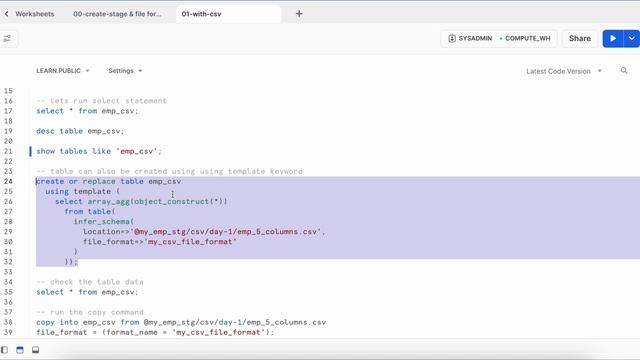Click the comment 'run the copy command'

(x=90, y=312)
